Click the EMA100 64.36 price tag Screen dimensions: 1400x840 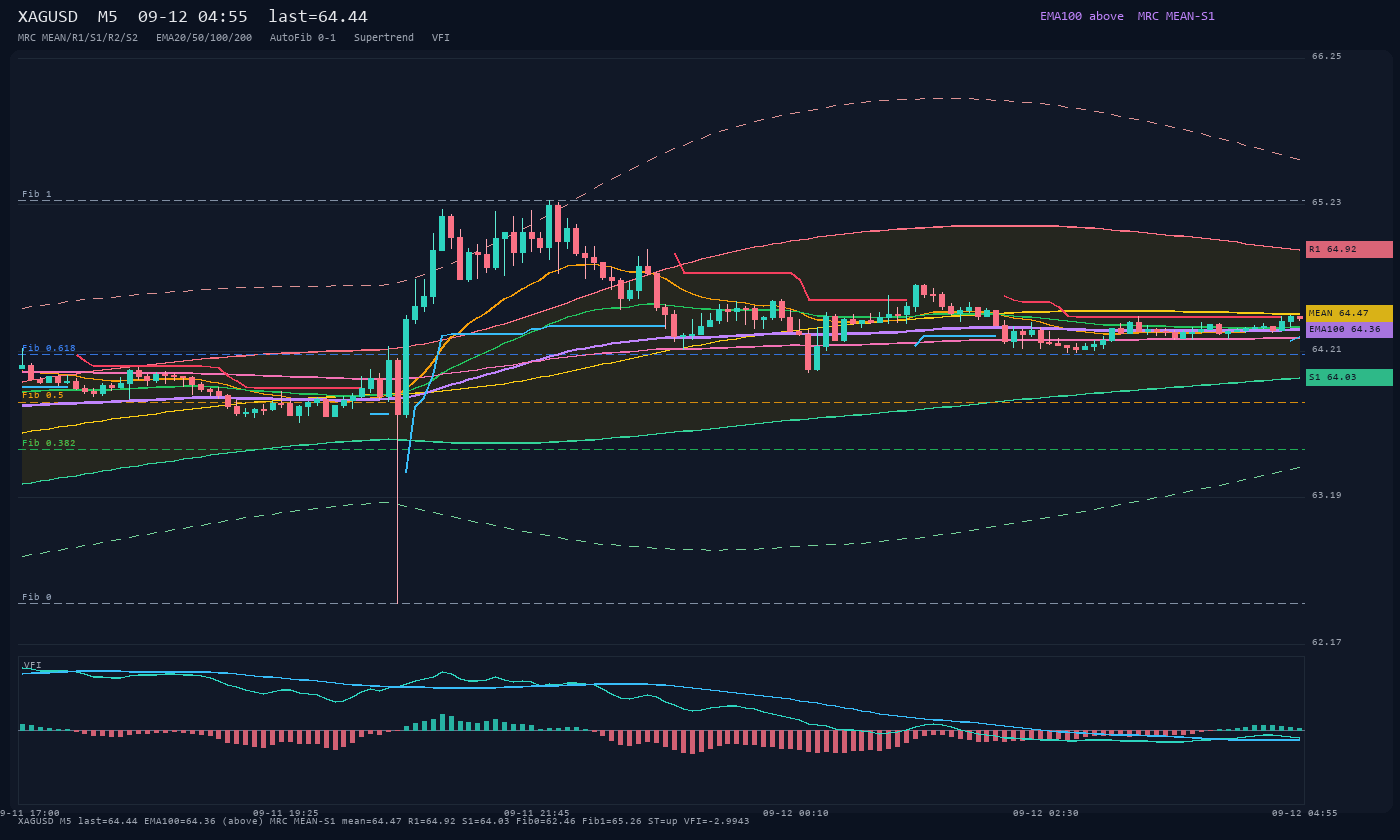(1349, 329)
